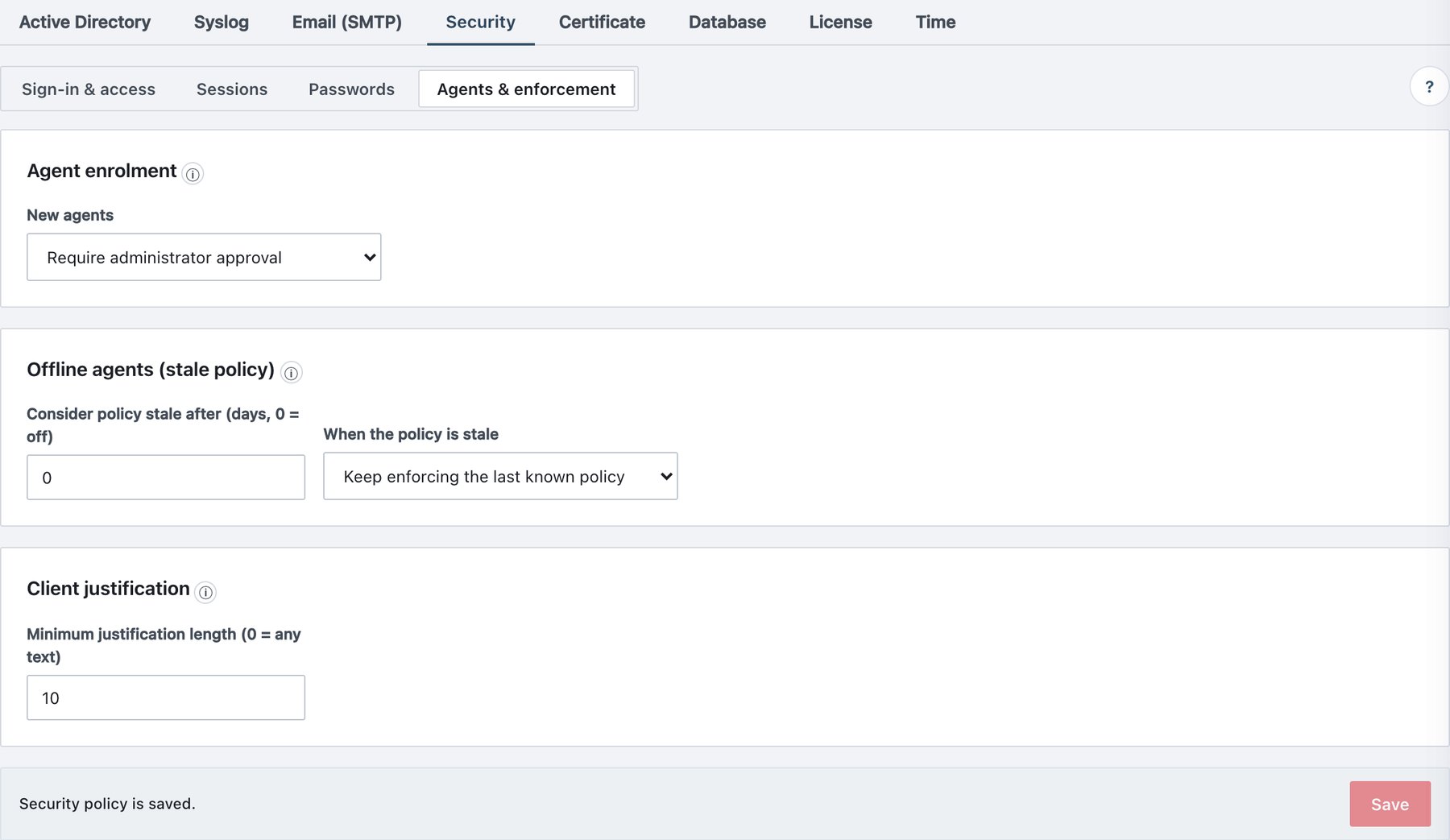This screenshot has height=840, width=1450.
Task: Click the Save button
Action: pos(1390,804)
